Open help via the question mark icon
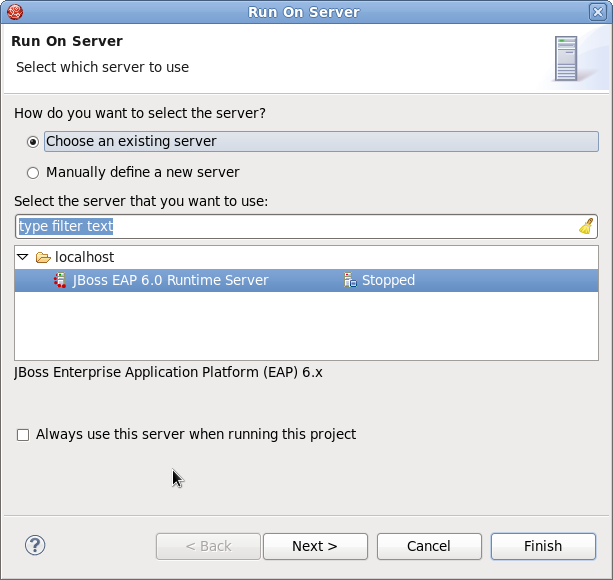The image size is (613, 580). coord(35,545)
